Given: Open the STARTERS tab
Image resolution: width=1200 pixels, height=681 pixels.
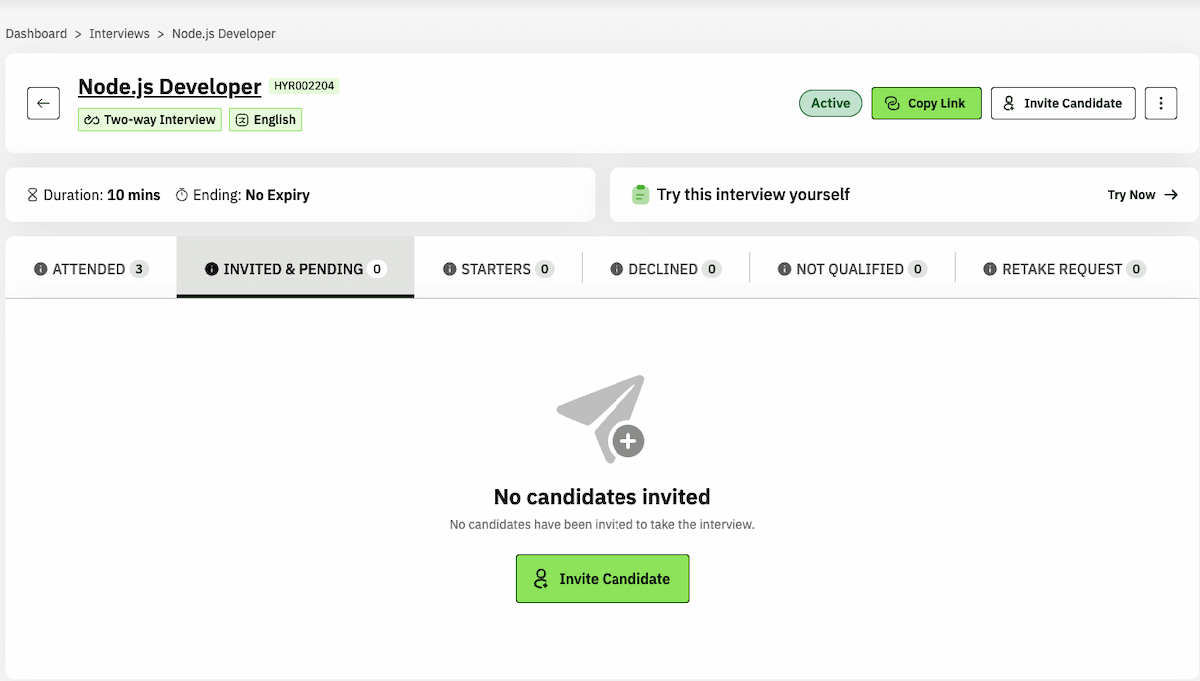Looking at the screenshot, I should click(496, 269).
